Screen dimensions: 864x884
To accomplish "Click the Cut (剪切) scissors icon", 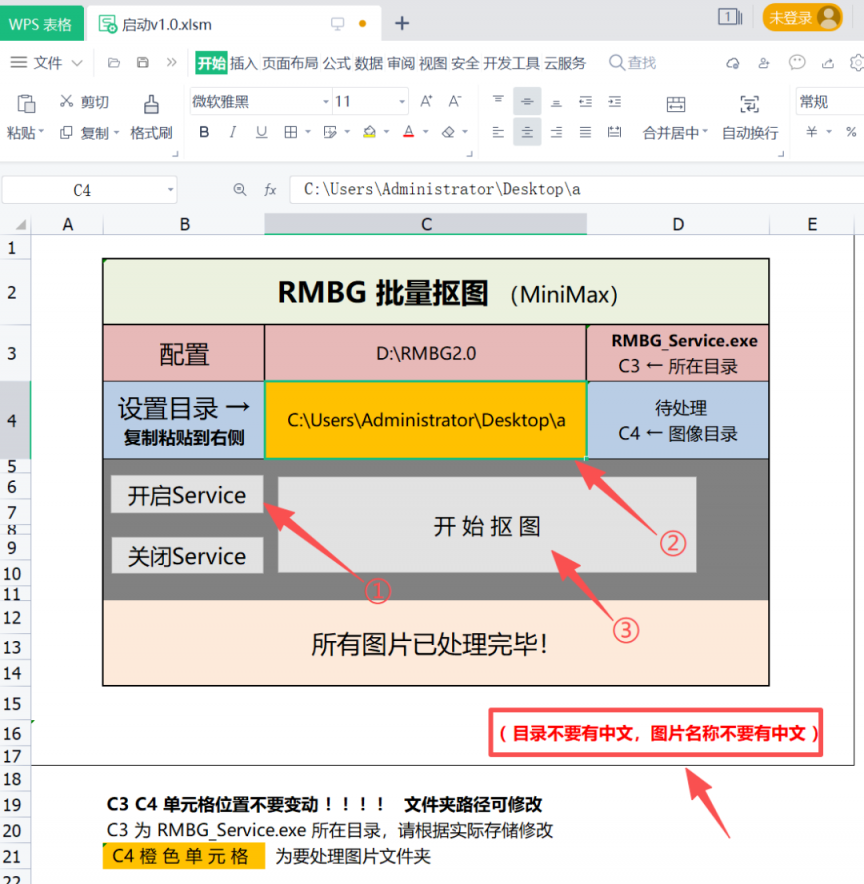I will 66,101.
